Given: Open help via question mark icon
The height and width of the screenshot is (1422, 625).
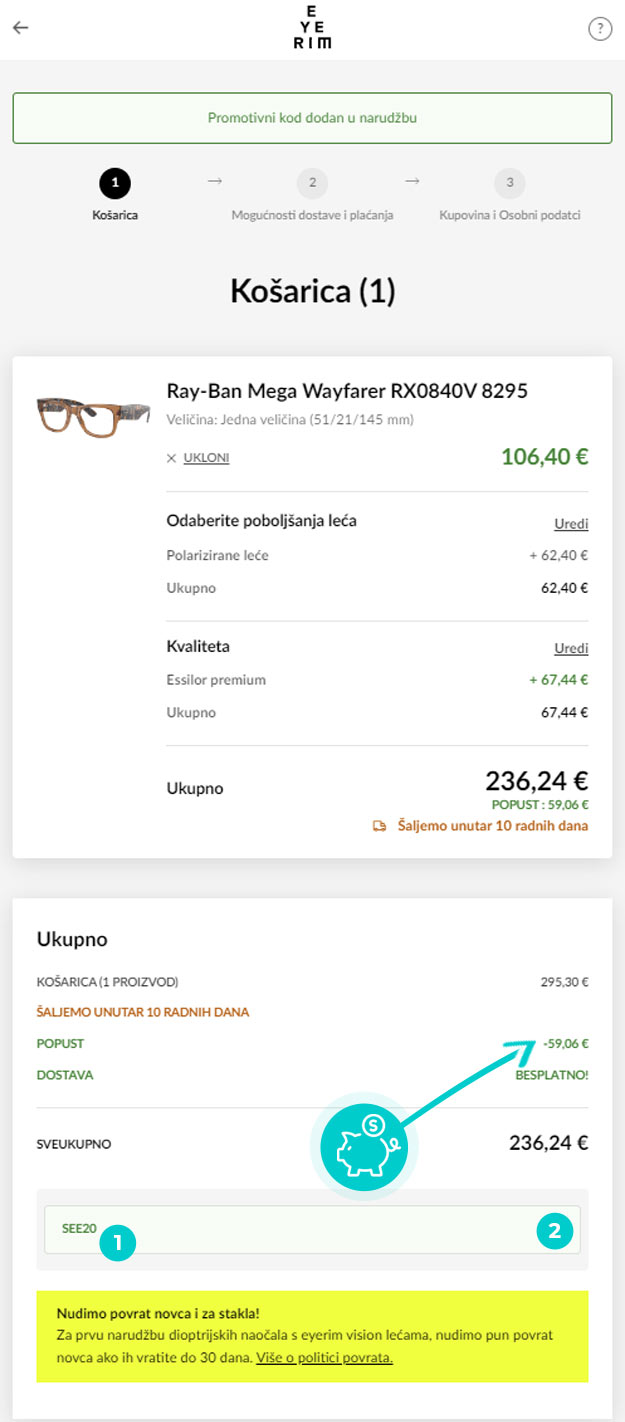Looking at the screenshot, I should click(599, 28).
